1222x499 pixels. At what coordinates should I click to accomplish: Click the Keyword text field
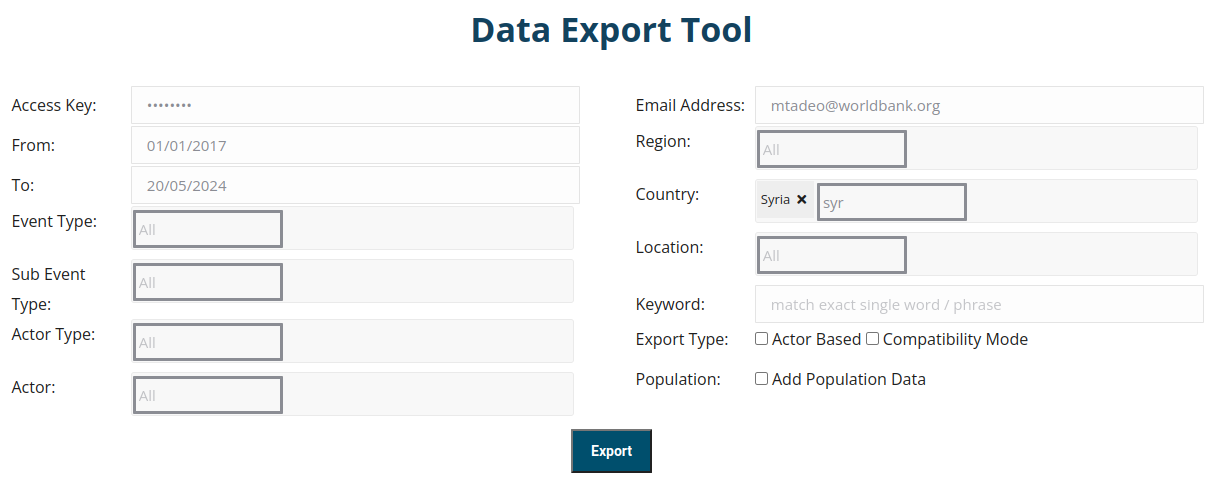(978, 304)
